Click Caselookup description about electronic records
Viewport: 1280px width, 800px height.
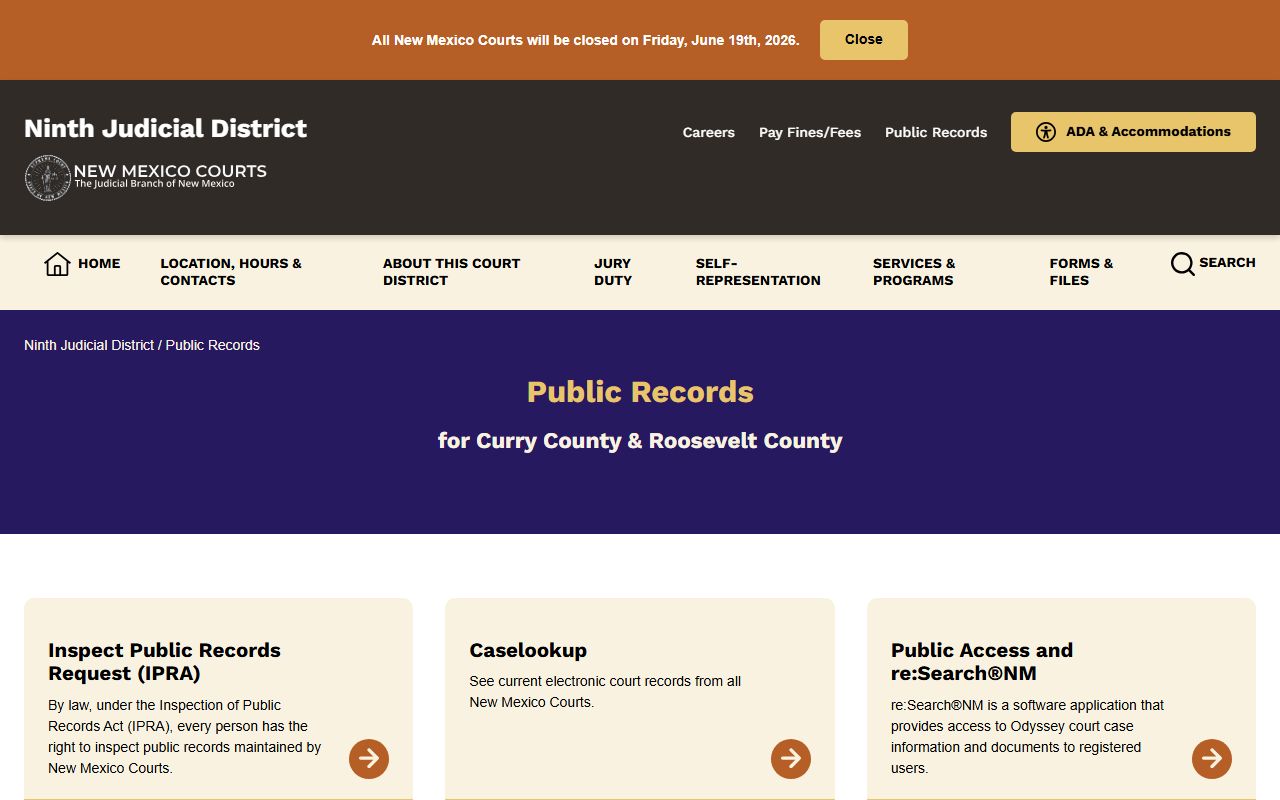click(x=605, y=692)
